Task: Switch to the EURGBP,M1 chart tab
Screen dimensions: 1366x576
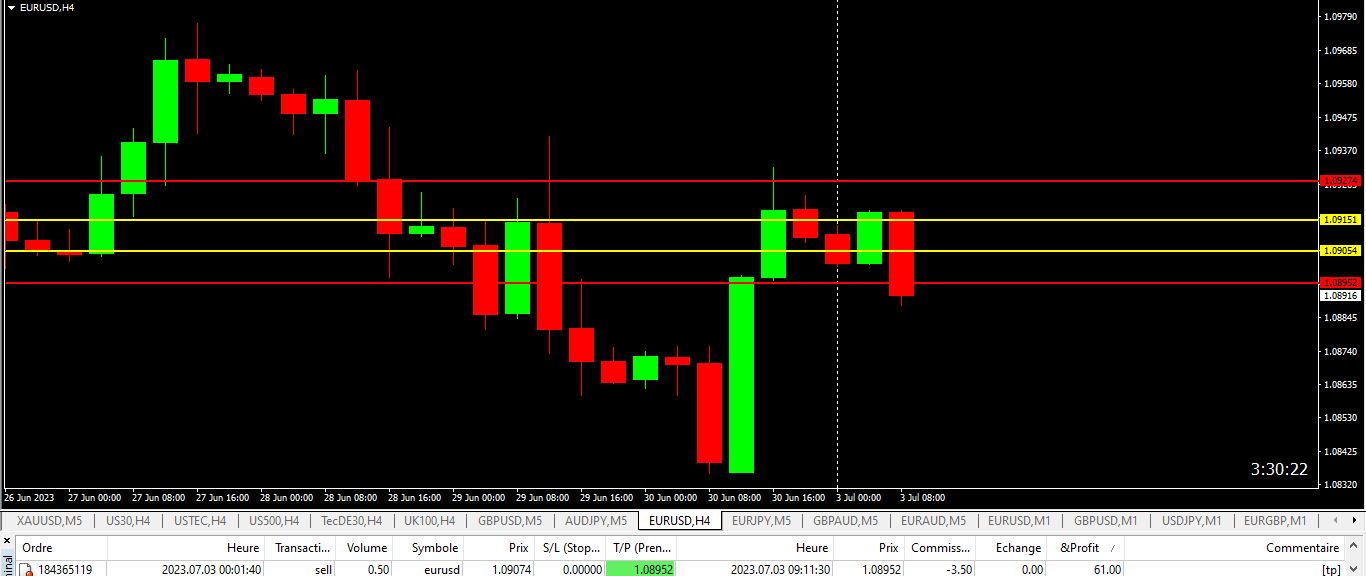Action: 1275,521
